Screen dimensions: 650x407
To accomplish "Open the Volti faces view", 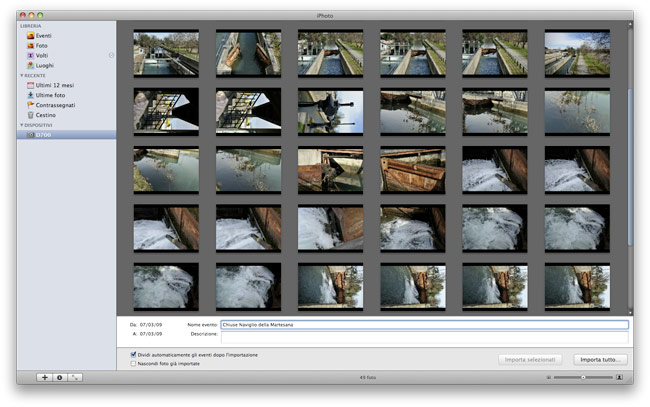I will click(x=37, y=55).
